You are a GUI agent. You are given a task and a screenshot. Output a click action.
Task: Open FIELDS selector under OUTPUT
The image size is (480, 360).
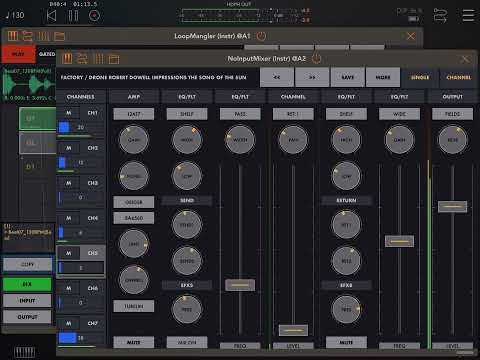[452, 114]
